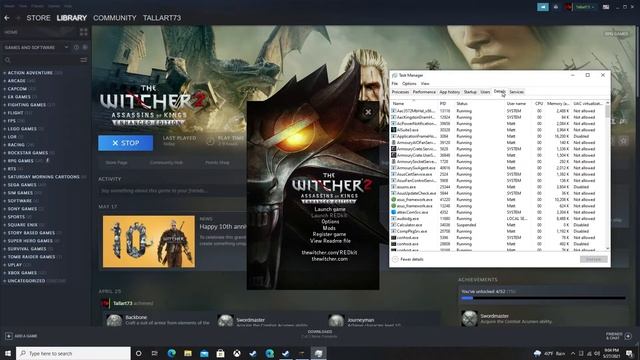The image size is (640, 360).
Task: Switch to Task Manager Performance tab
Action: point(424,92)
